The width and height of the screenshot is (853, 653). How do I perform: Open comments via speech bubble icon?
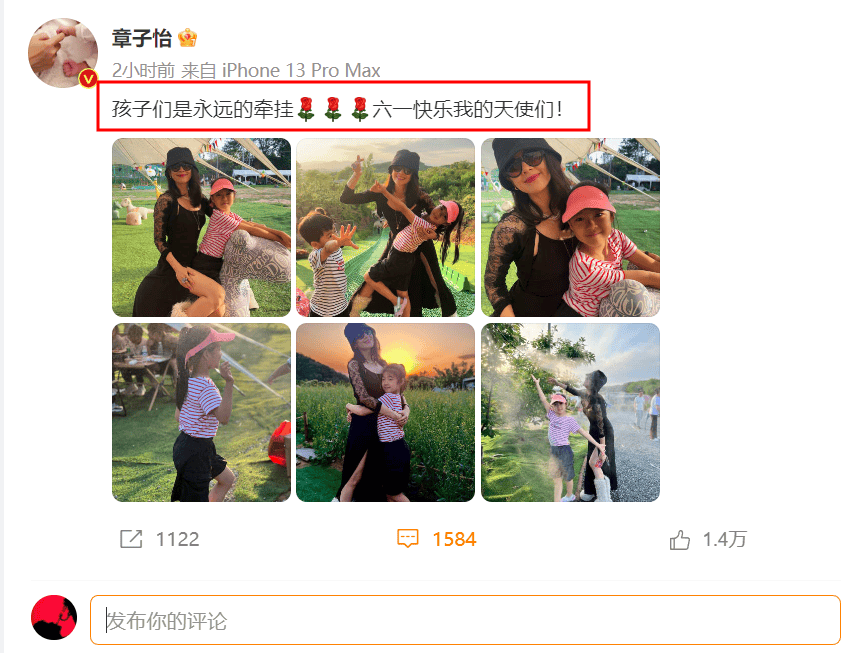[407, 538]
